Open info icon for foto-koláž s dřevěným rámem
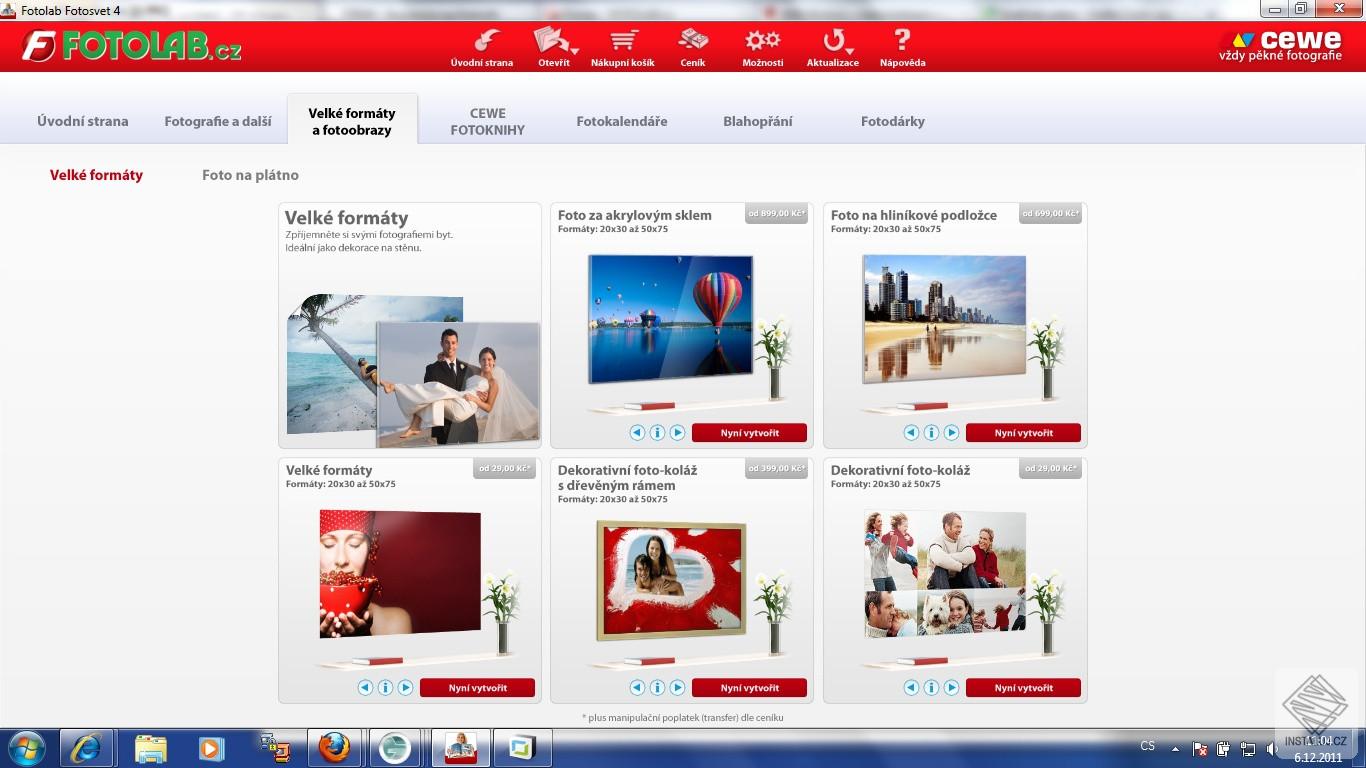The width and height of the screenshot is (1366, 768). [x=657, y=688]
